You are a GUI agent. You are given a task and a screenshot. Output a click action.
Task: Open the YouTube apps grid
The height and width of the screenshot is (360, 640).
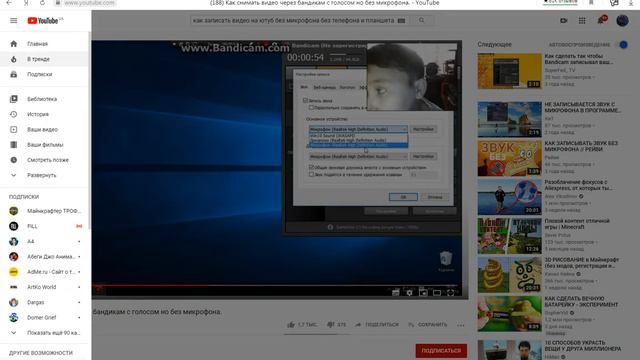[582, 20]
